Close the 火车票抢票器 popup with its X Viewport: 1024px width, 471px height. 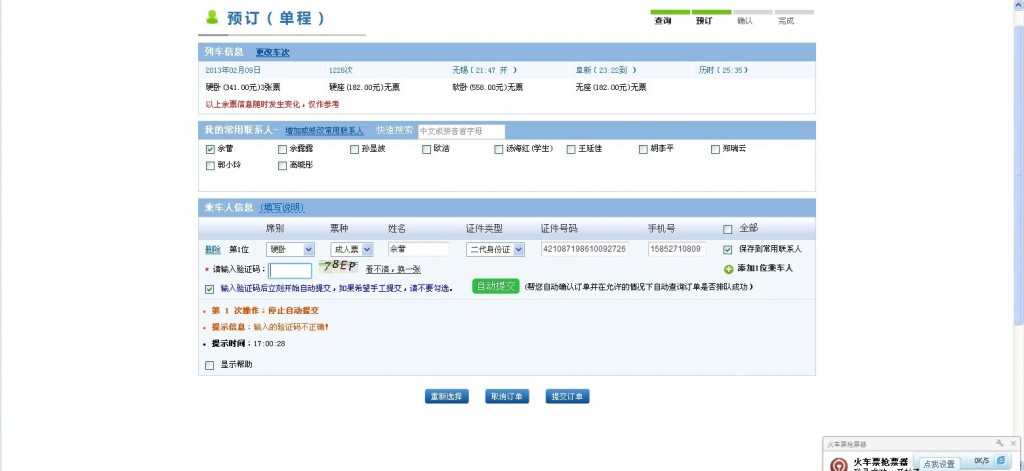(x=1014, y=444)
